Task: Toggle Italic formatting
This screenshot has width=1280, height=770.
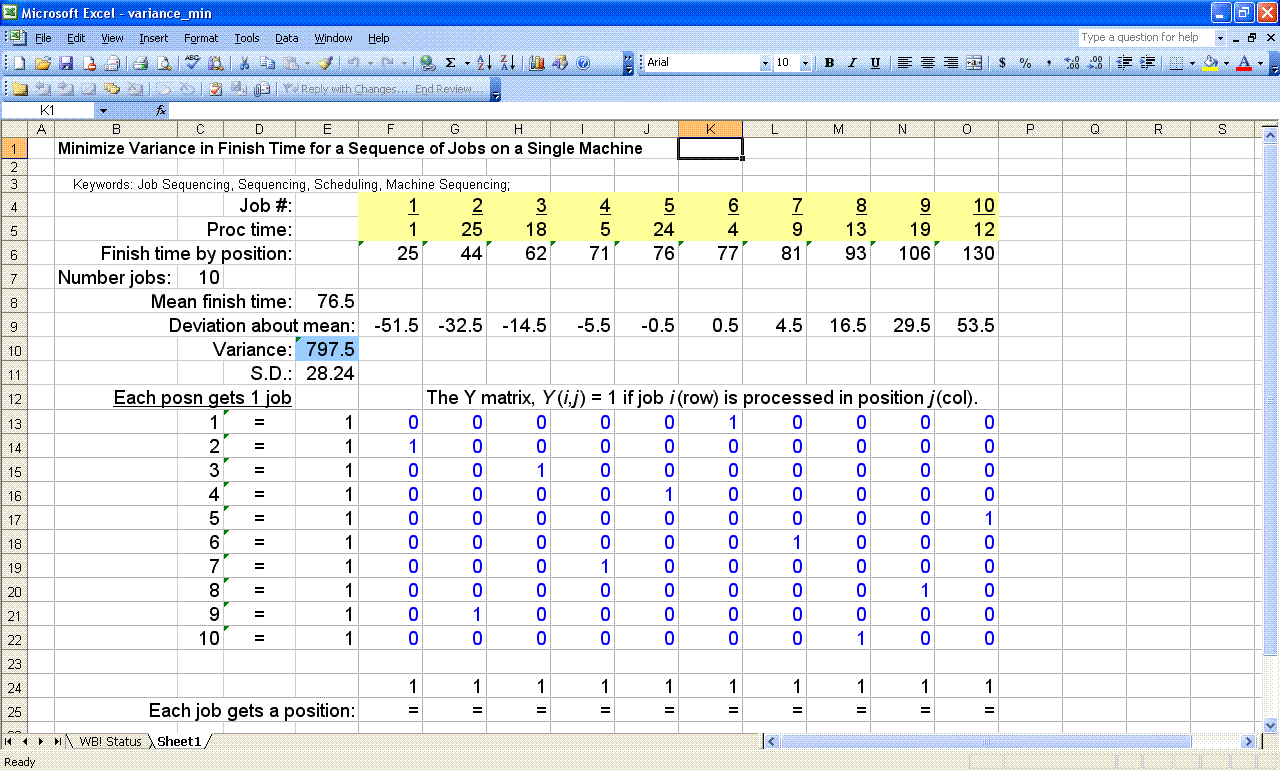Action: tap(852, 63)
